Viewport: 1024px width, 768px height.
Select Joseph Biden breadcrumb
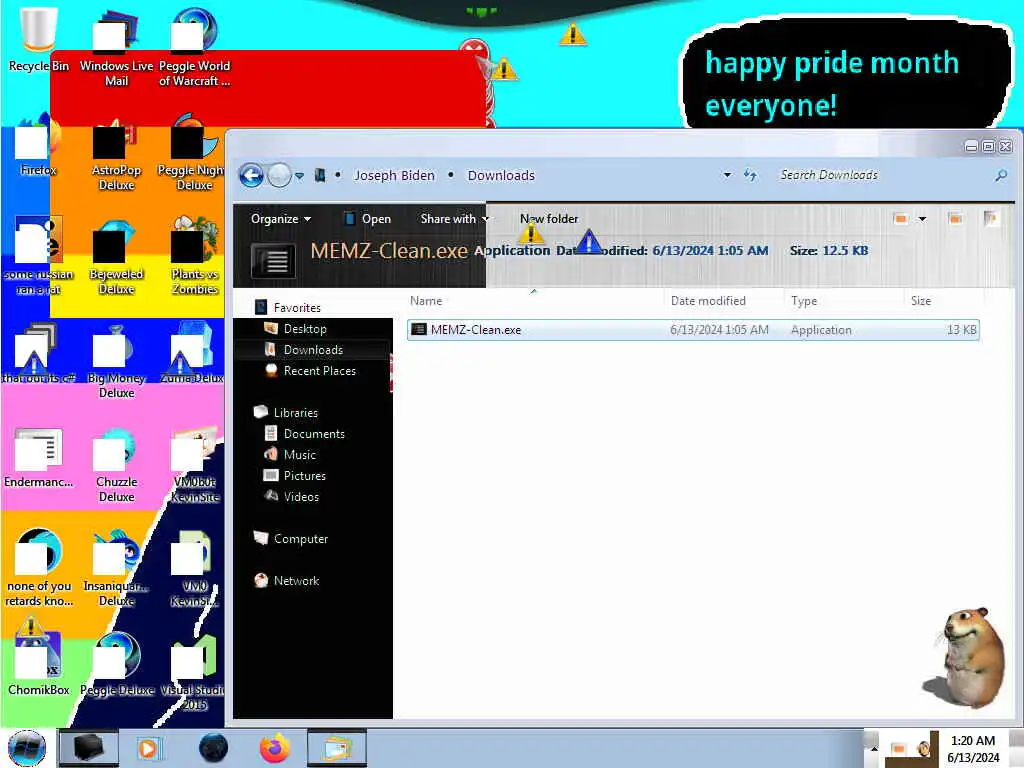pos(394,175)
